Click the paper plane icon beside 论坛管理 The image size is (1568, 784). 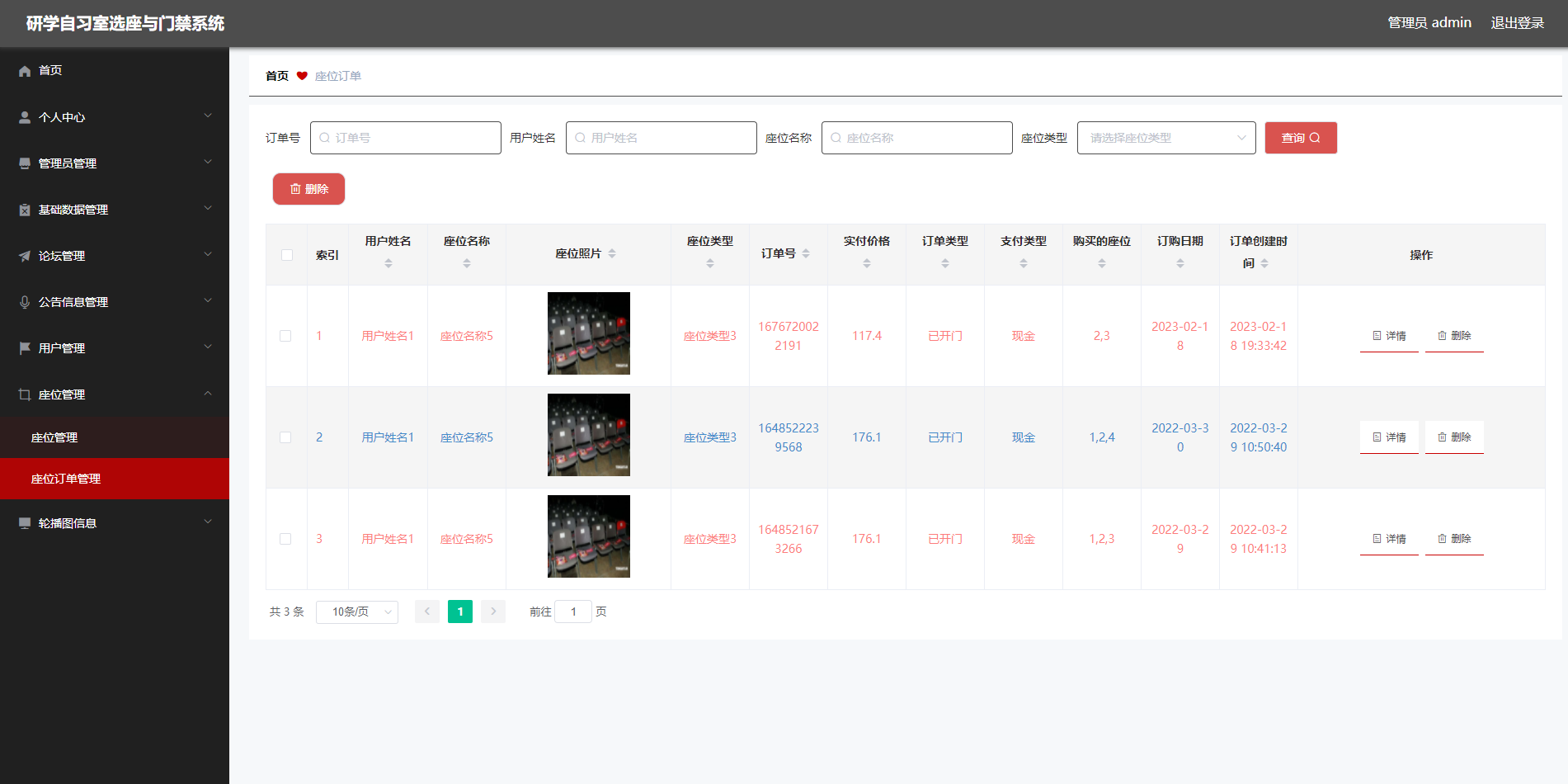coord(25,256)
